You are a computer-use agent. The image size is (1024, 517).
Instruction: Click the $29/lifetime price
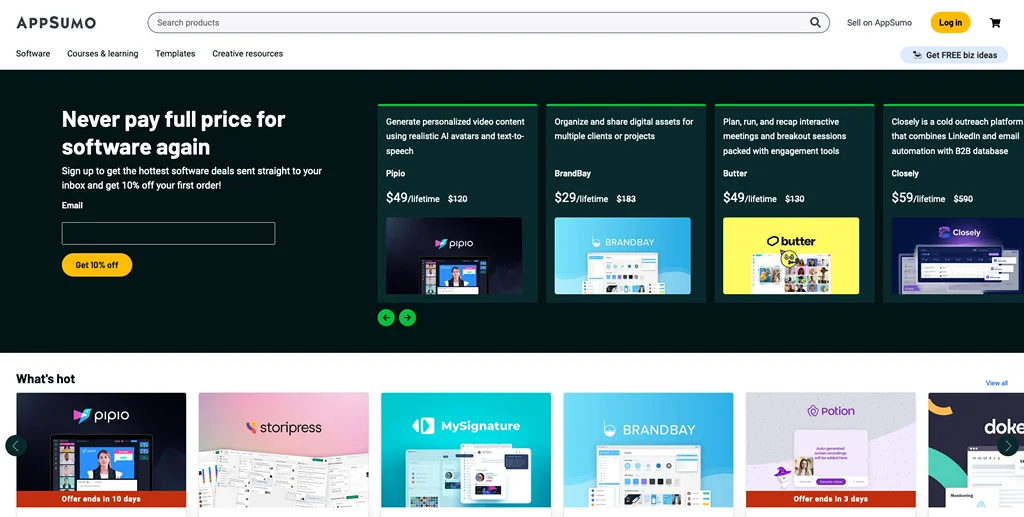point(581,197)
